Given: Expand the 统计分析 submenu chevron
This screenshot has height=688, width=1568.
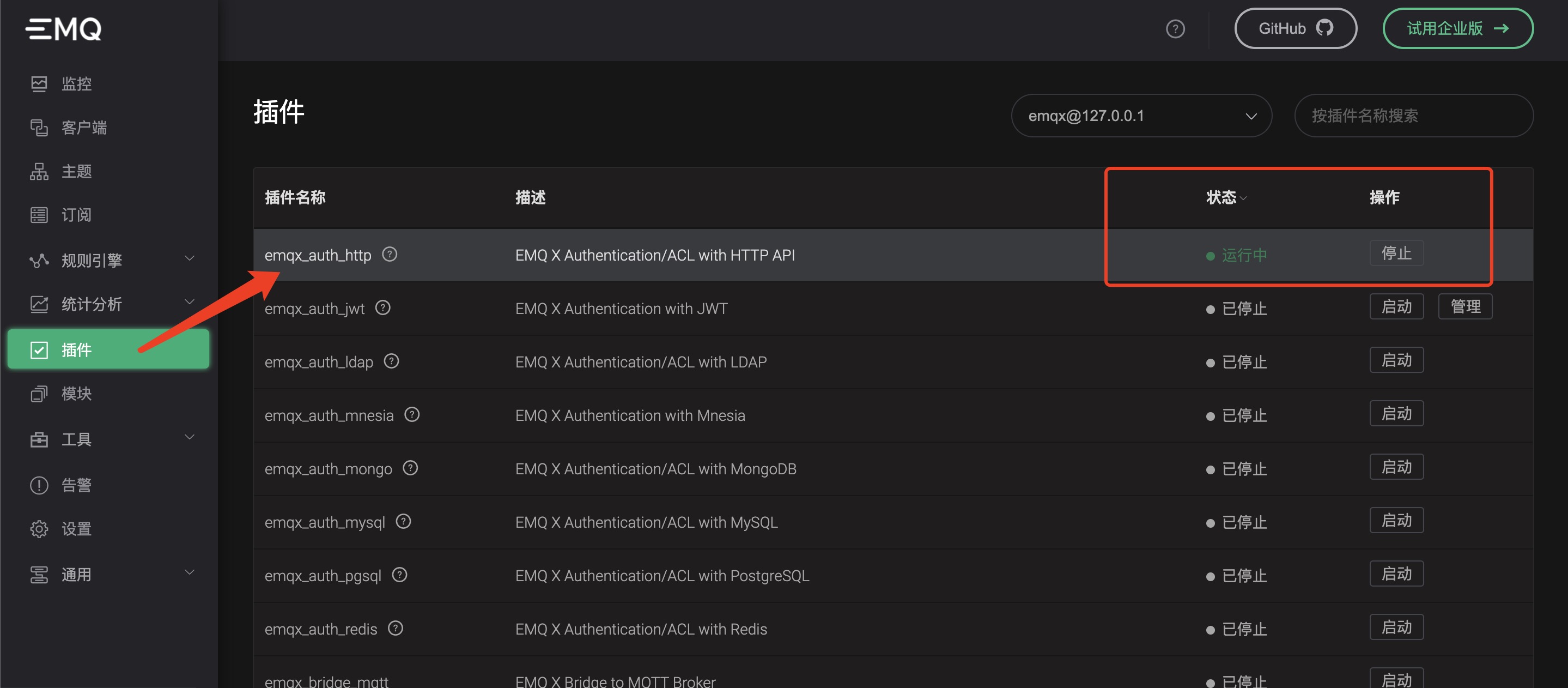Looking at the screenshot, I should (x=189, y=302).
